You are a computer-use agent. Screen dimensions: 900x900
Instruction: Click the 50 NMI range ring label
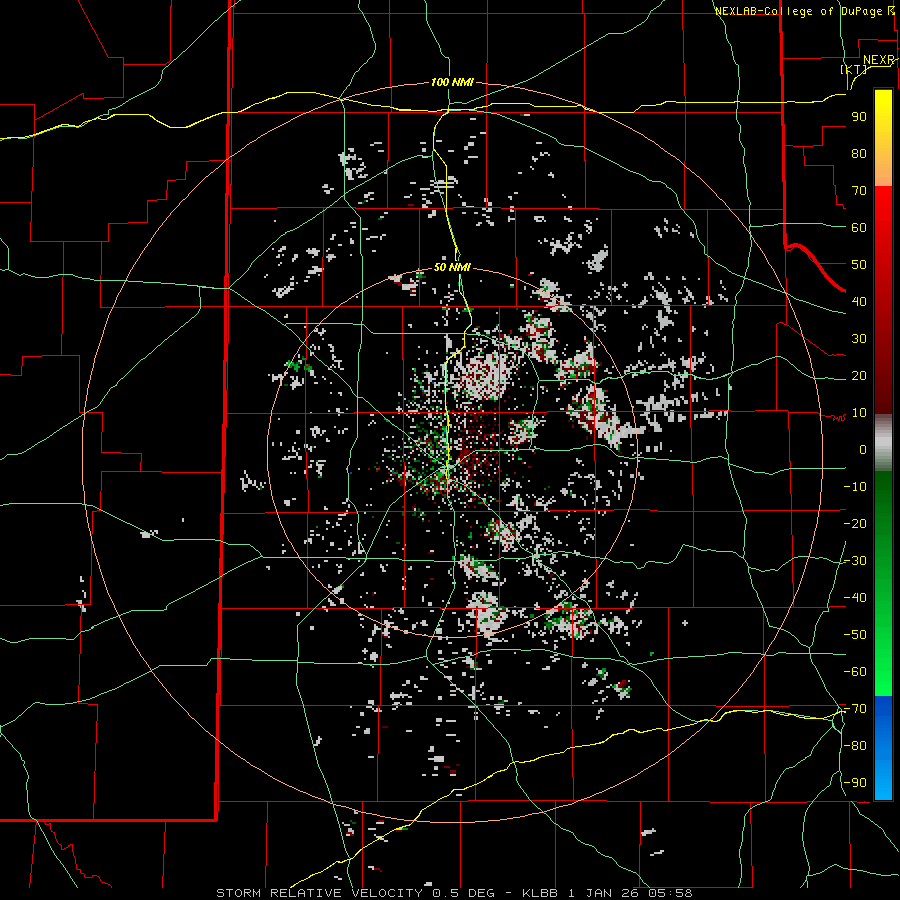(452, 267)
